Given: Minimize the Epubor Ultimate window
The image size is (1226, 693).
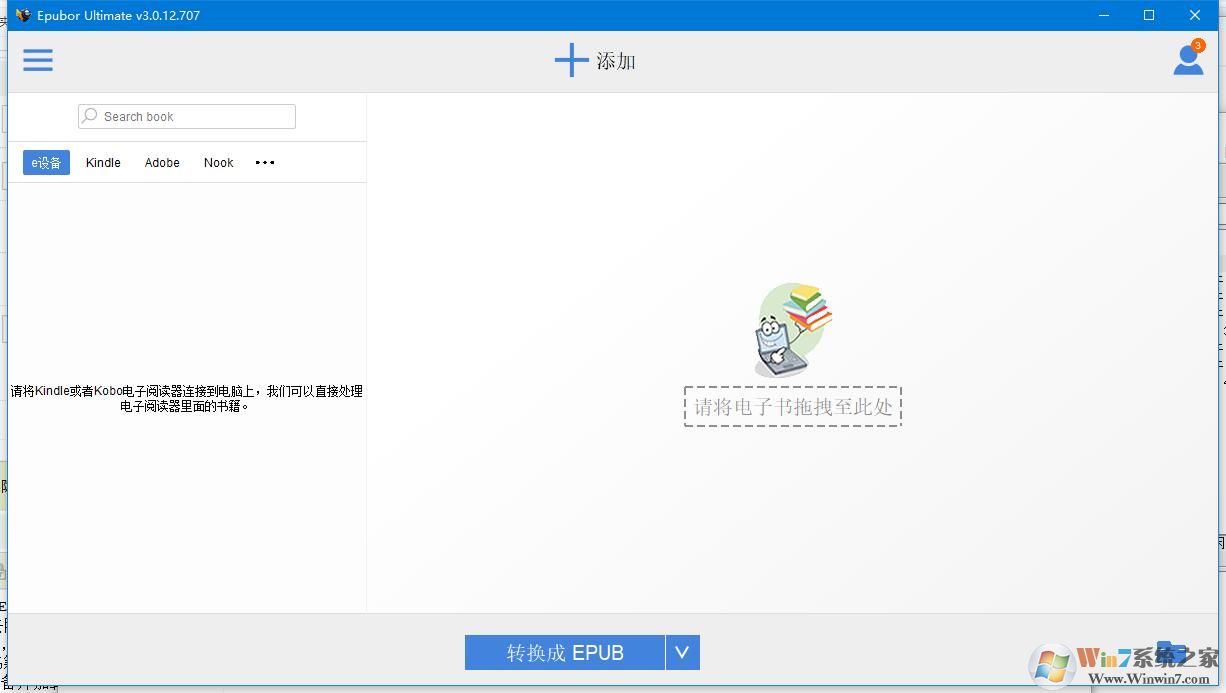Looking at the screenshot, I should coord(1104,15).
